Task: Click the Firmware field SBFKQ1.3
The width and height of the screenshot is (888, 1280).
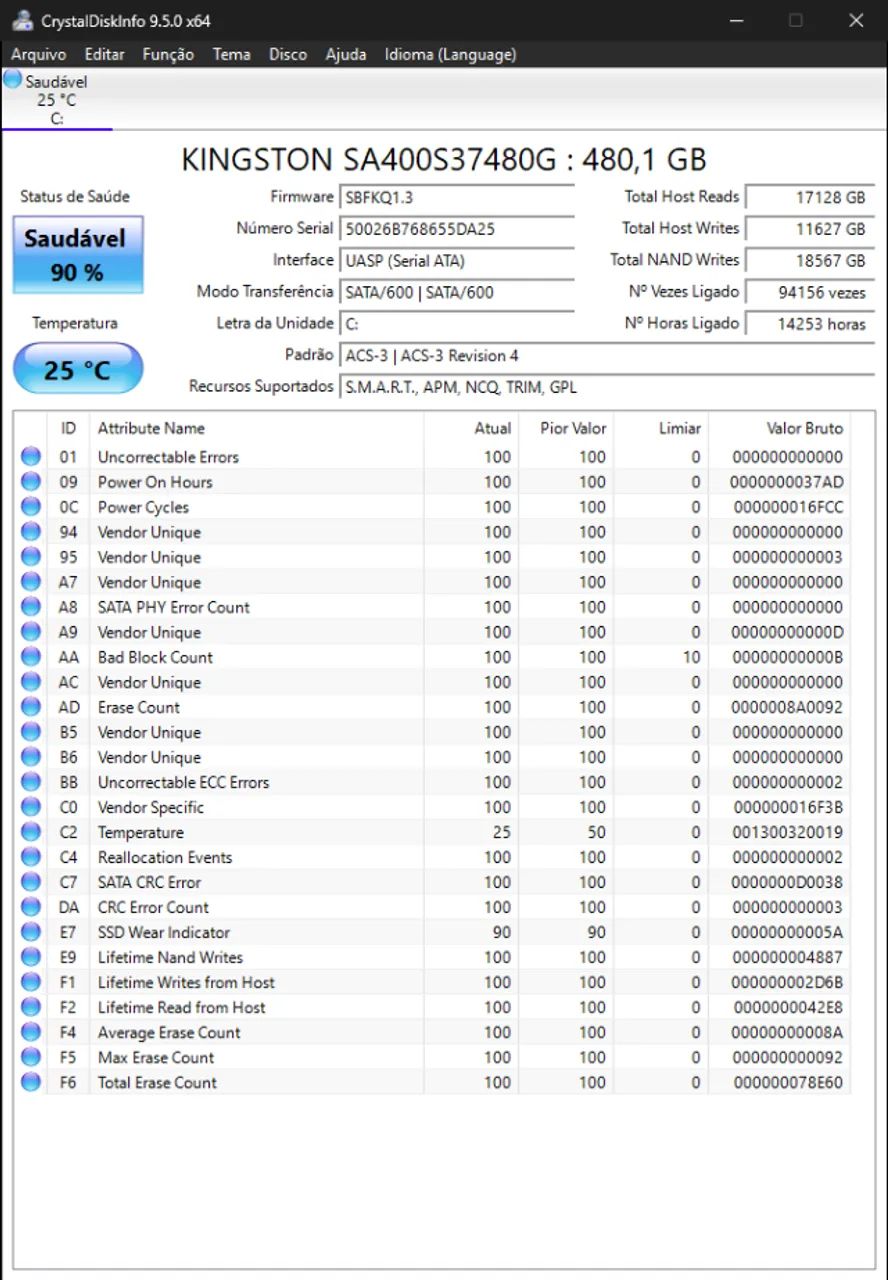Action: pyautogui.click(x=457, y=198)
